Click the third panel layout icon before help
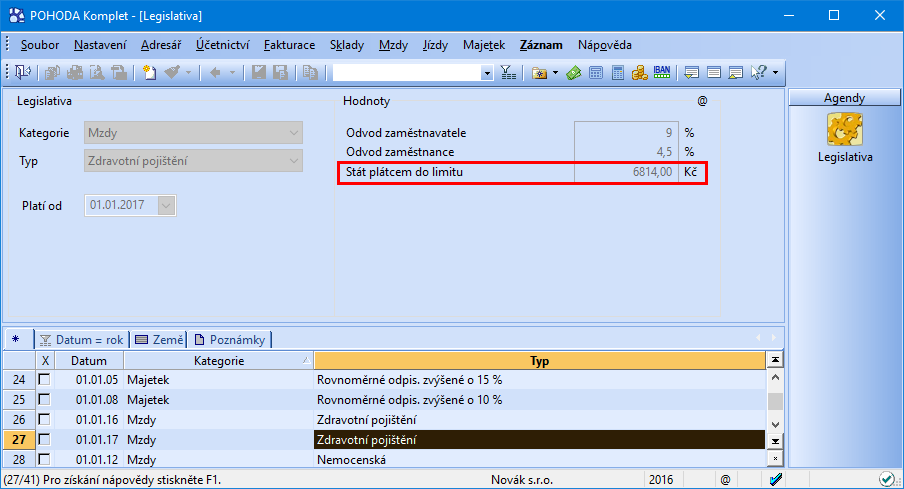The image size is (904, 489). click(736, 73)
